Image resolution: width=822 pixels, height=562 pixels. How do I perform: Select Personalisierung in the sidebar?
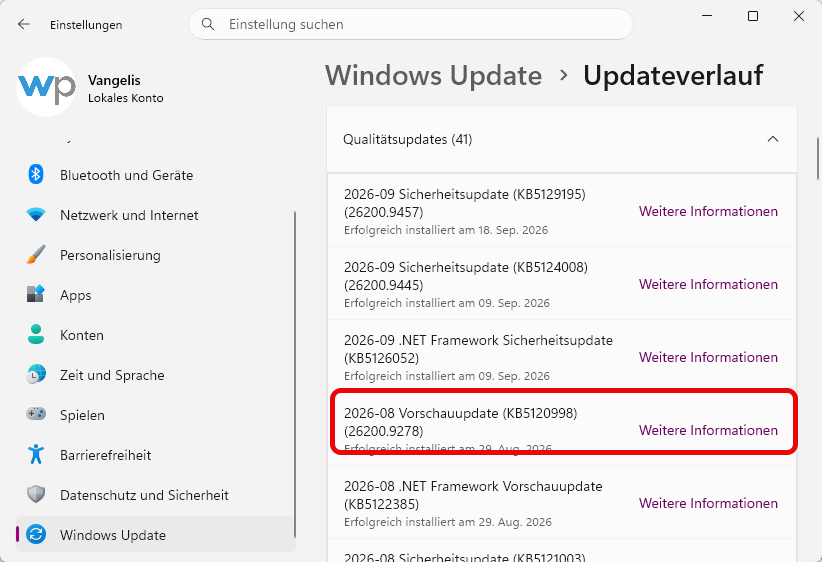[x=156, y=255]
